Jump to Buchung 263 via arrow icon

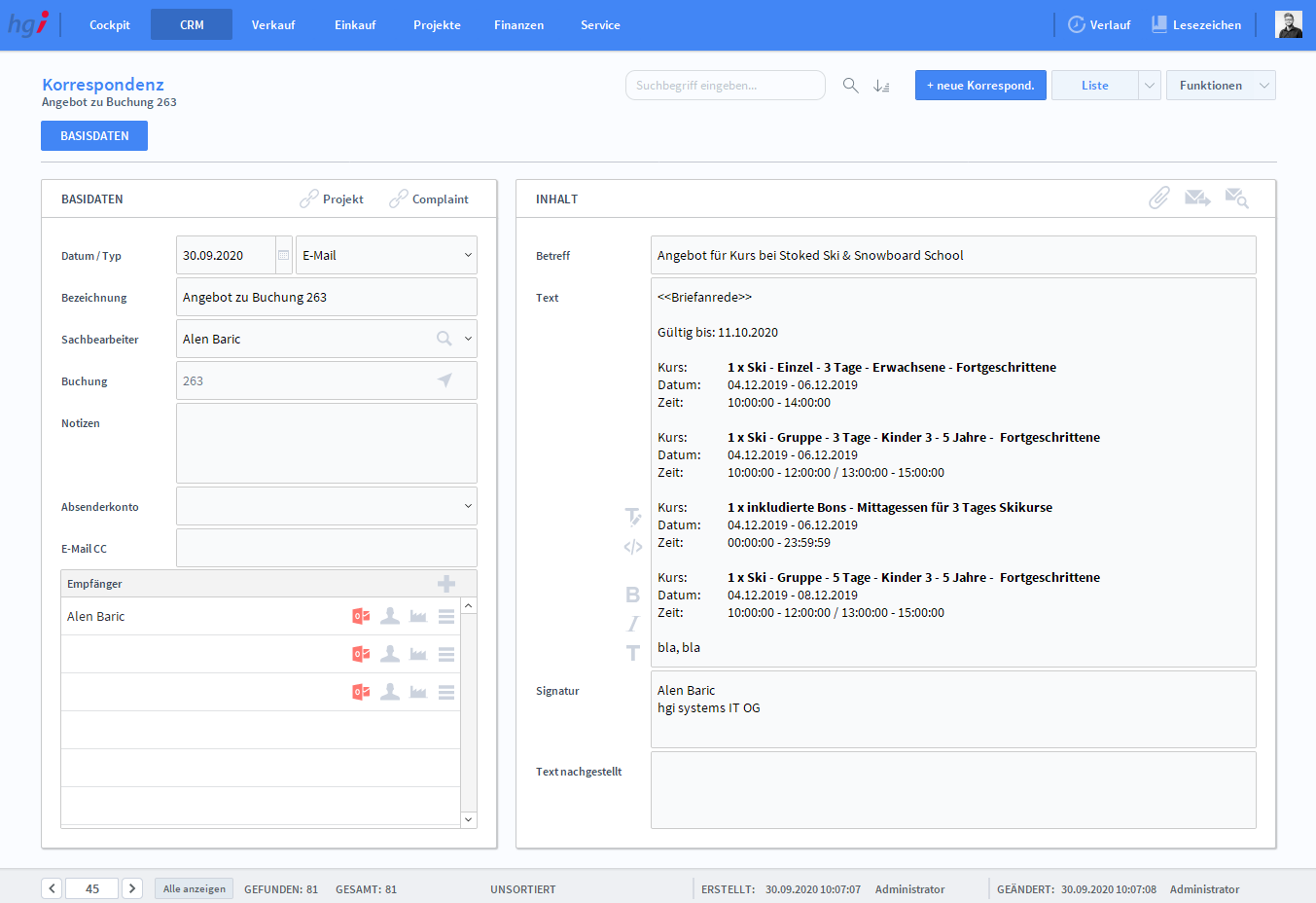pos(445,380)
